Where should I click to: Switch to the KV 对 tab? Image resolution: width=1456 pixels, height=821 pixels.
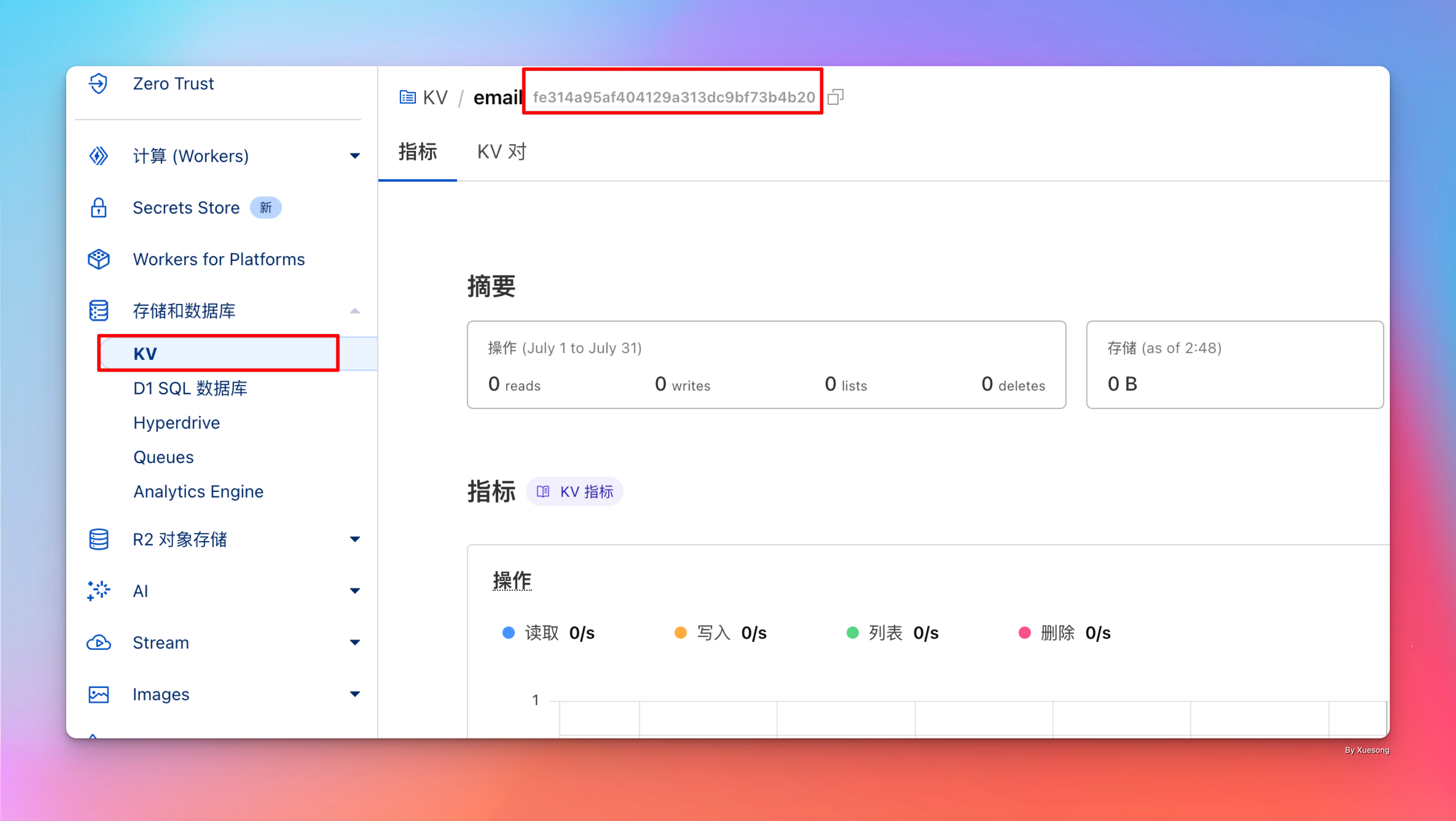pyautogui.click(x=502, y=152)
